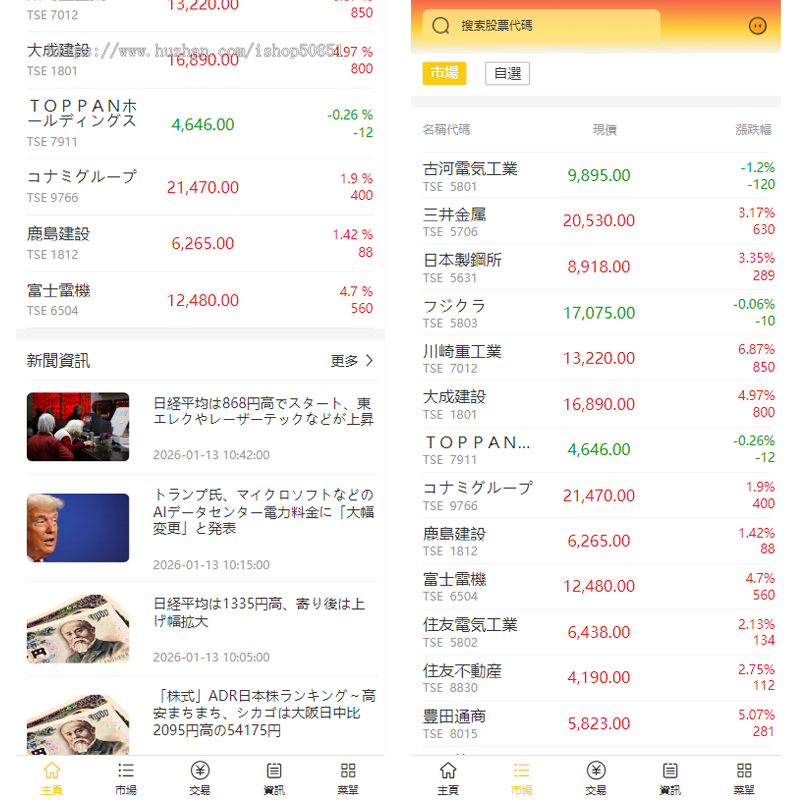Viewport: 800px width, 800px height.
Task: Open コナミグループ on the left home screen
Action: 200,187
